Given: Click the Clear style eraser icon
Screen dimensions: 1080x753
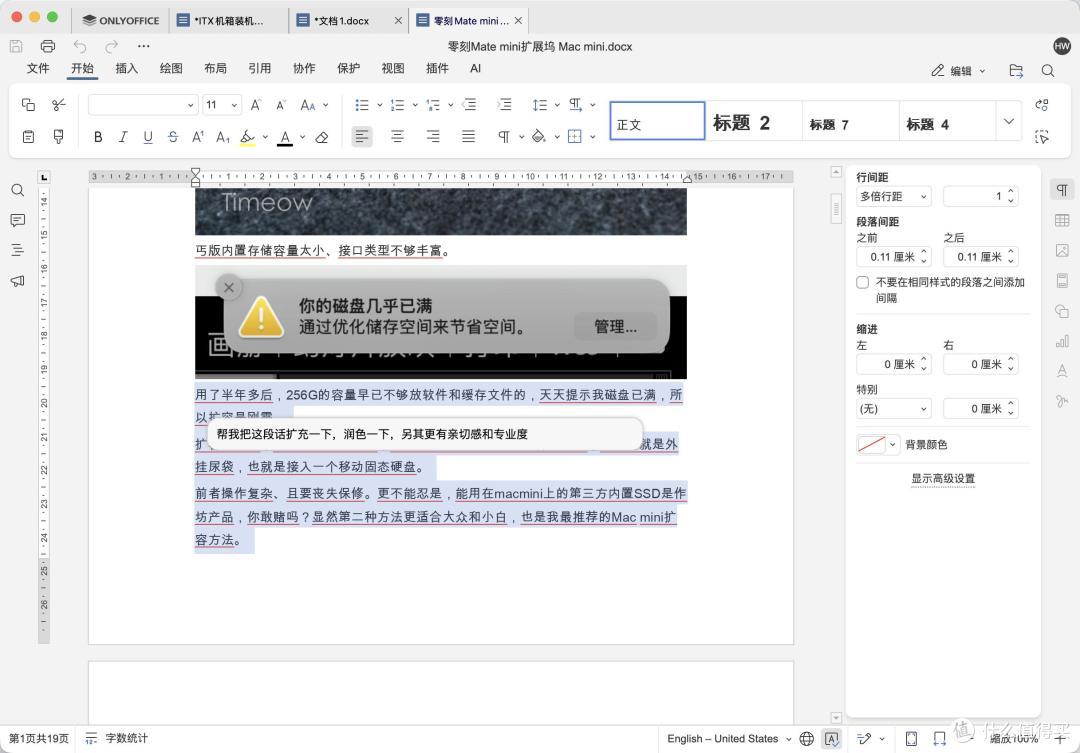Looking at the screenshot, I should pos(322,137).
